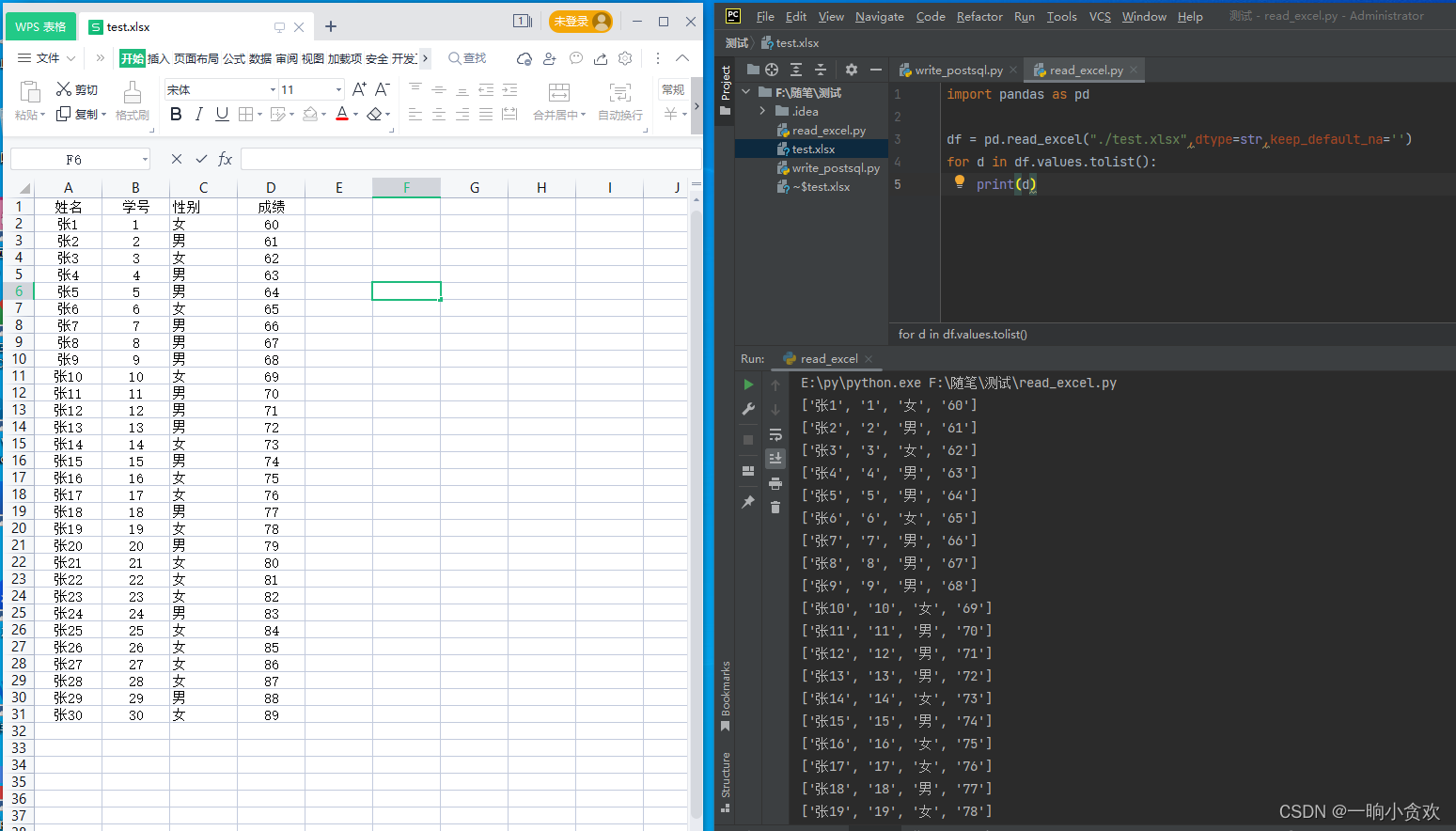Open the font color dropdown arrow
The height and width of the screenshot is (831, 1456).
(x=355, y=115)
